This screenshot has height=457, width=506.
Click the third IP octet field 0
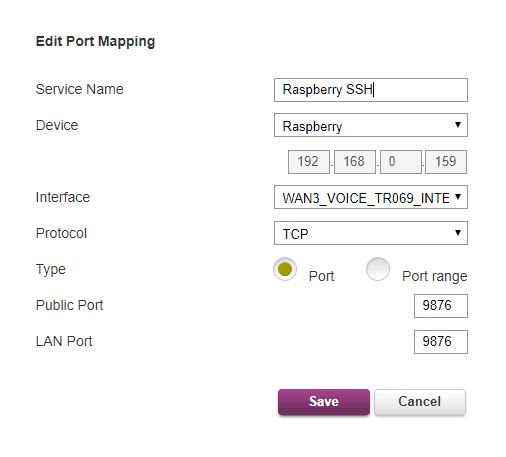[x=401, y=162]
